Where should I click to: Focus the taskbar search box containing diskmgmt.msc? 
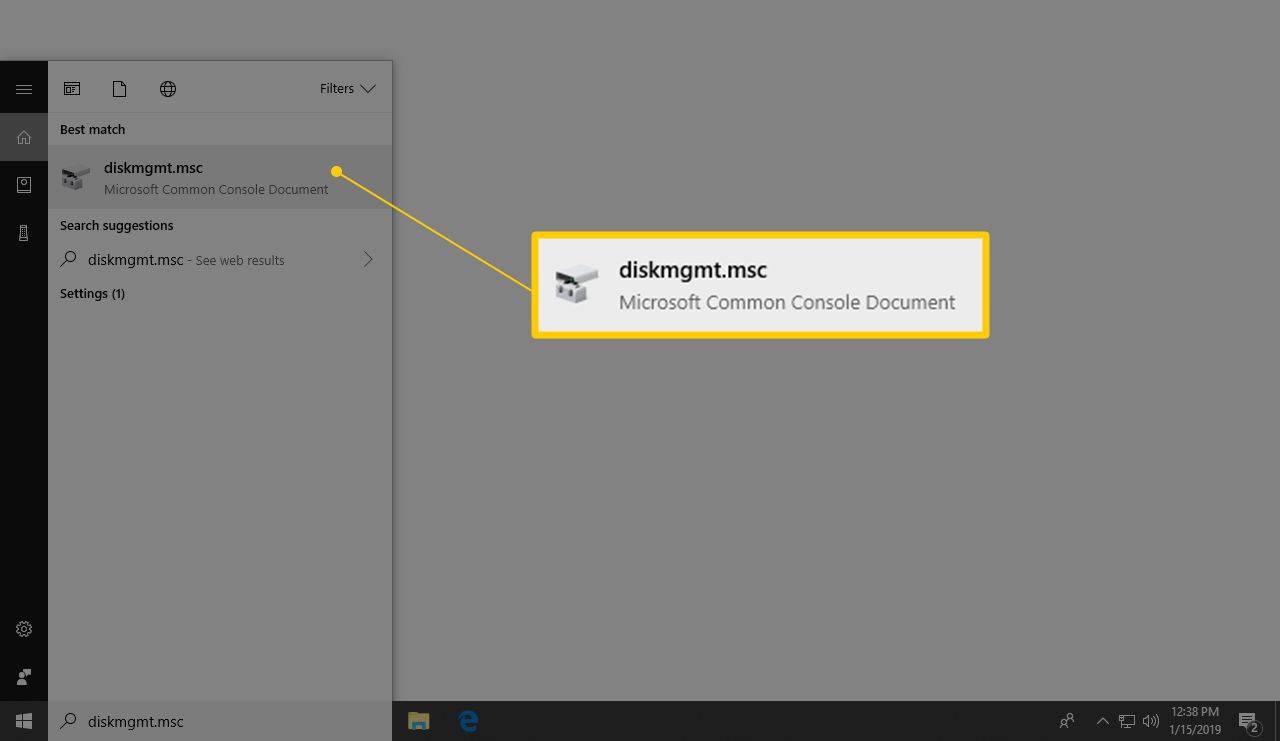(220, 721)
